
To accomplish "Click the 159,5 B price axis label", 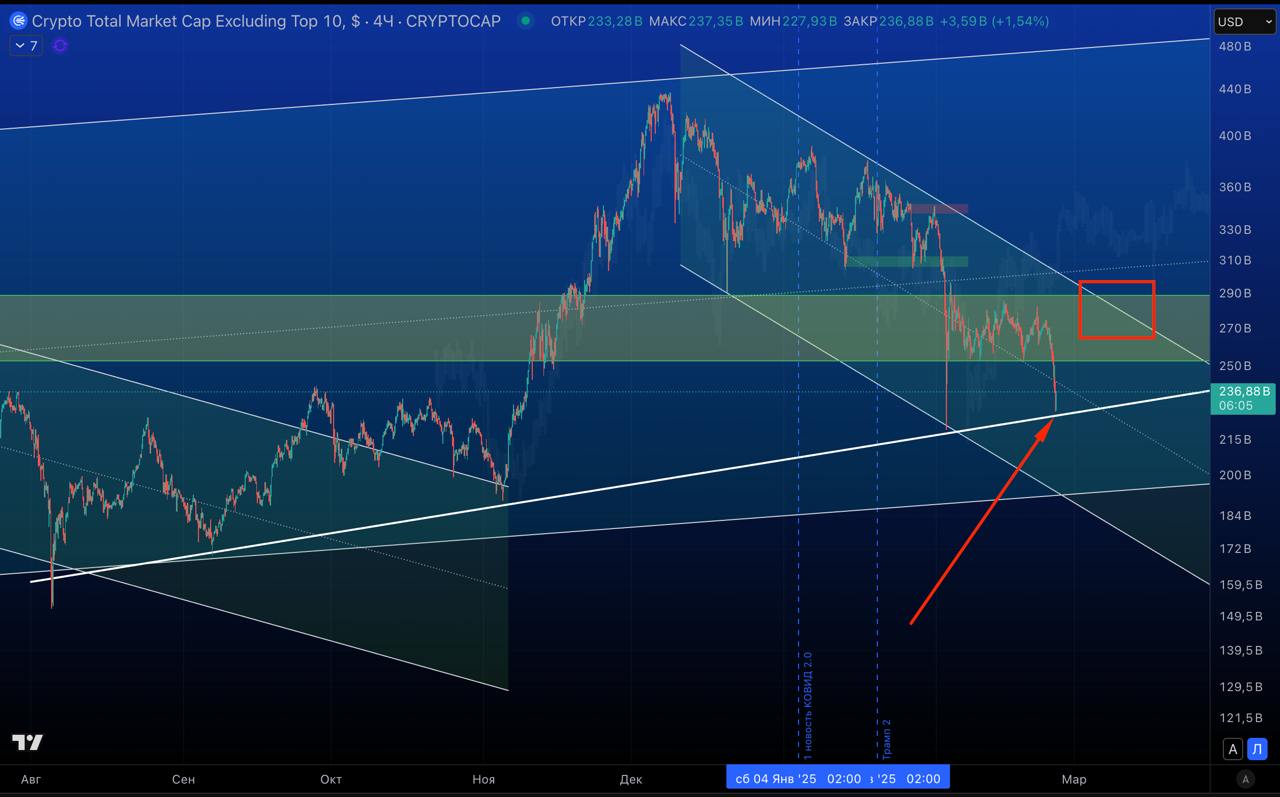I will point(1240,584).
